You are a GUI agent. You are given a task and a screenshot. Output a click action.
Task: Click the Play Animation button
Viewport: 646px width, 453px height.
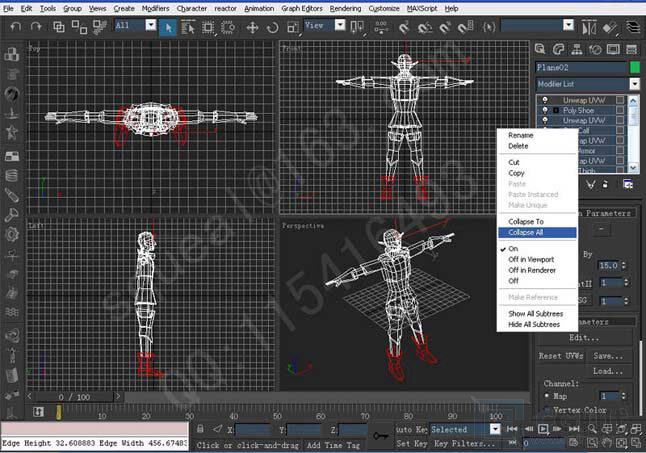tap(543, 429)
